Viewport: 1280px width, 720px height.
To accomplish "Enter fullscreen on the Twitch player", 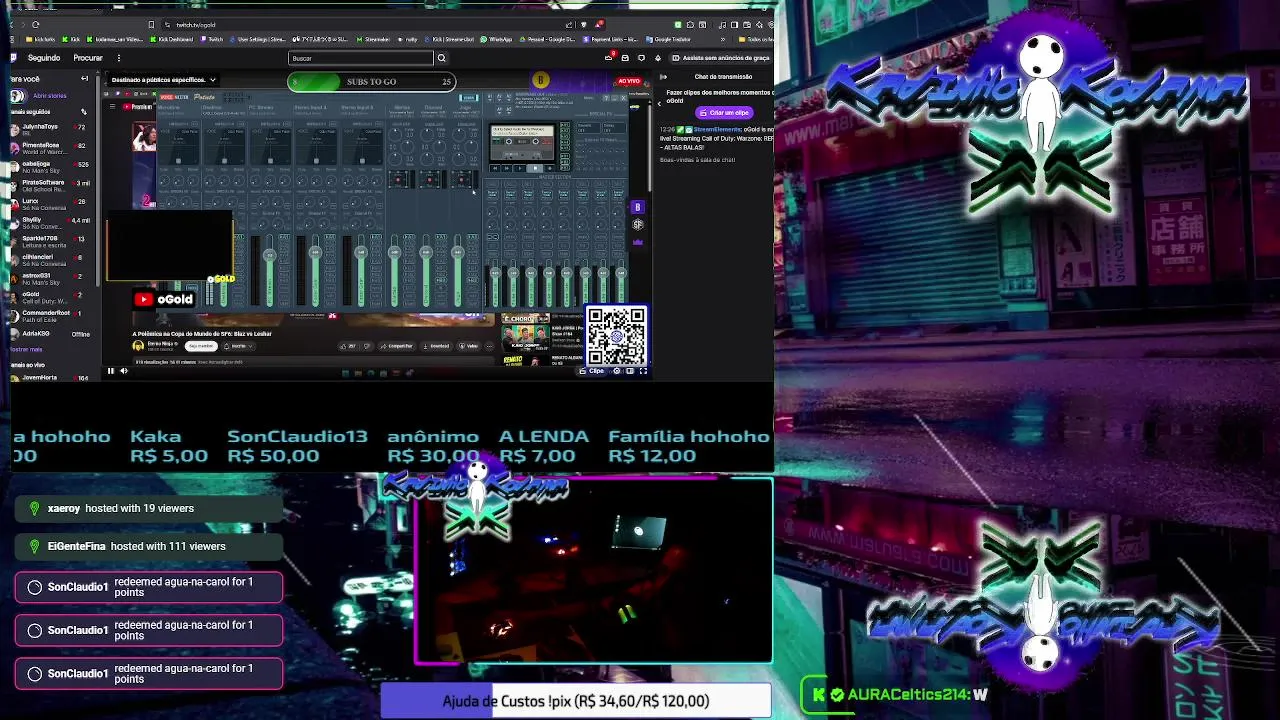I will pyautogui.click(x=643, y=370).
